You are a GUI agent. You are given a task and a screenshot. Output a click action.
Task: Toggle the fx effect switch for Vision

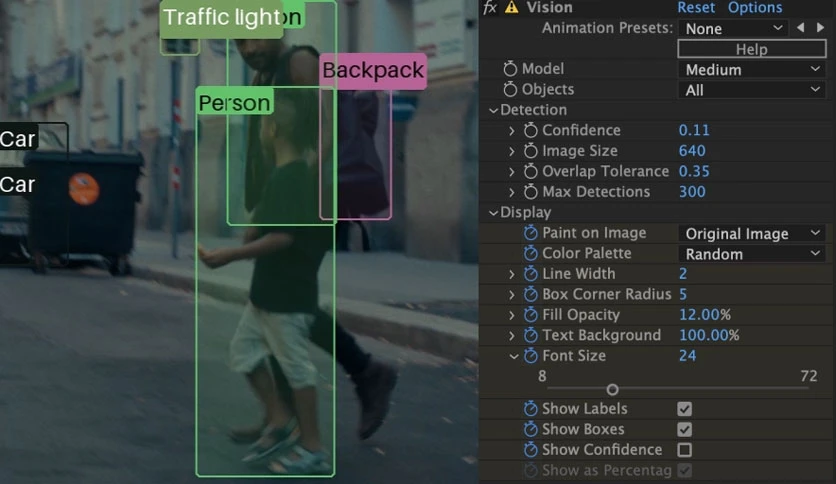(489, 7)
